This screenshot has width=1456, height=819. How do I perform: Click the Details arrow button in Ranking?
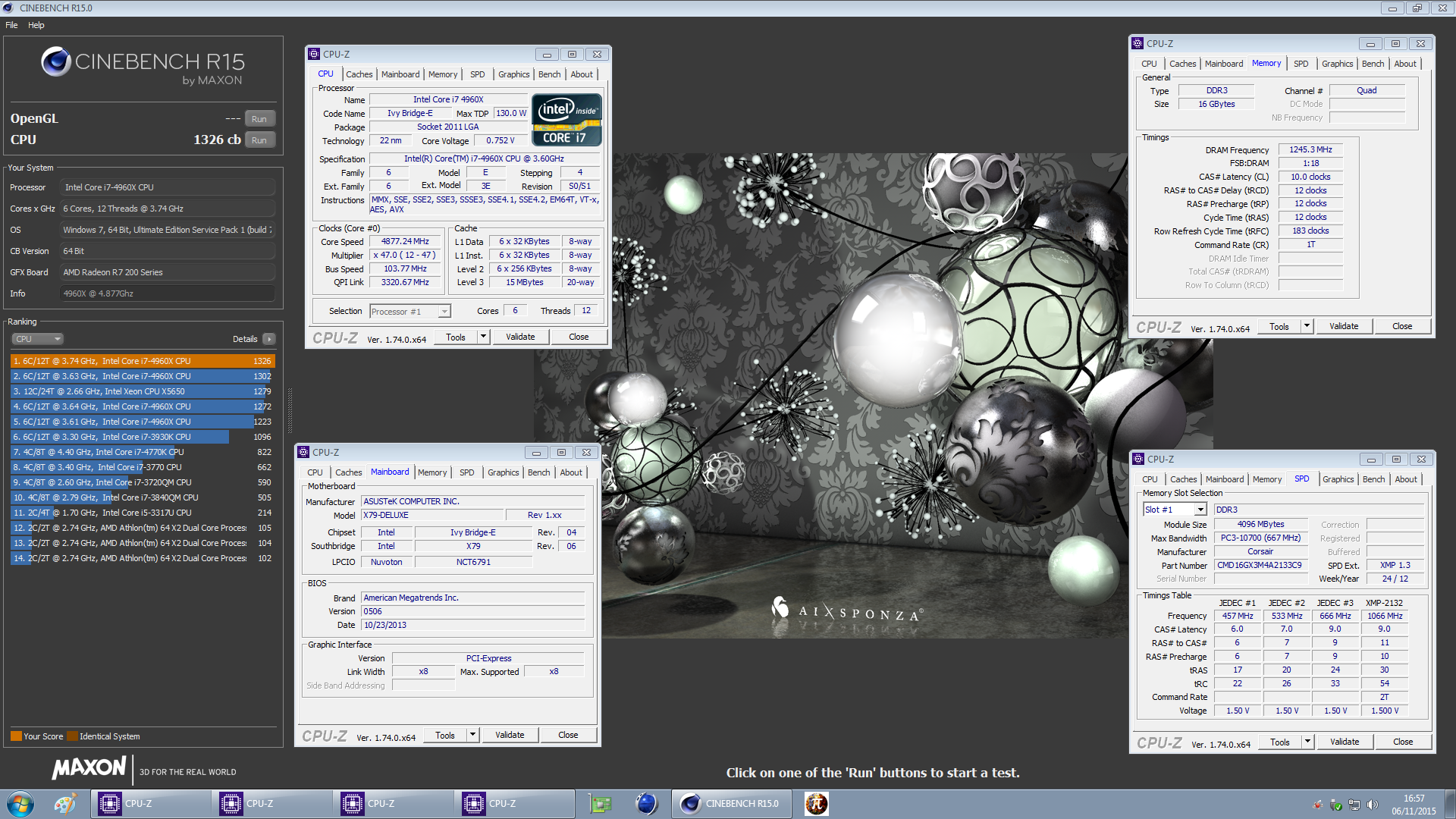click(269, 339)
